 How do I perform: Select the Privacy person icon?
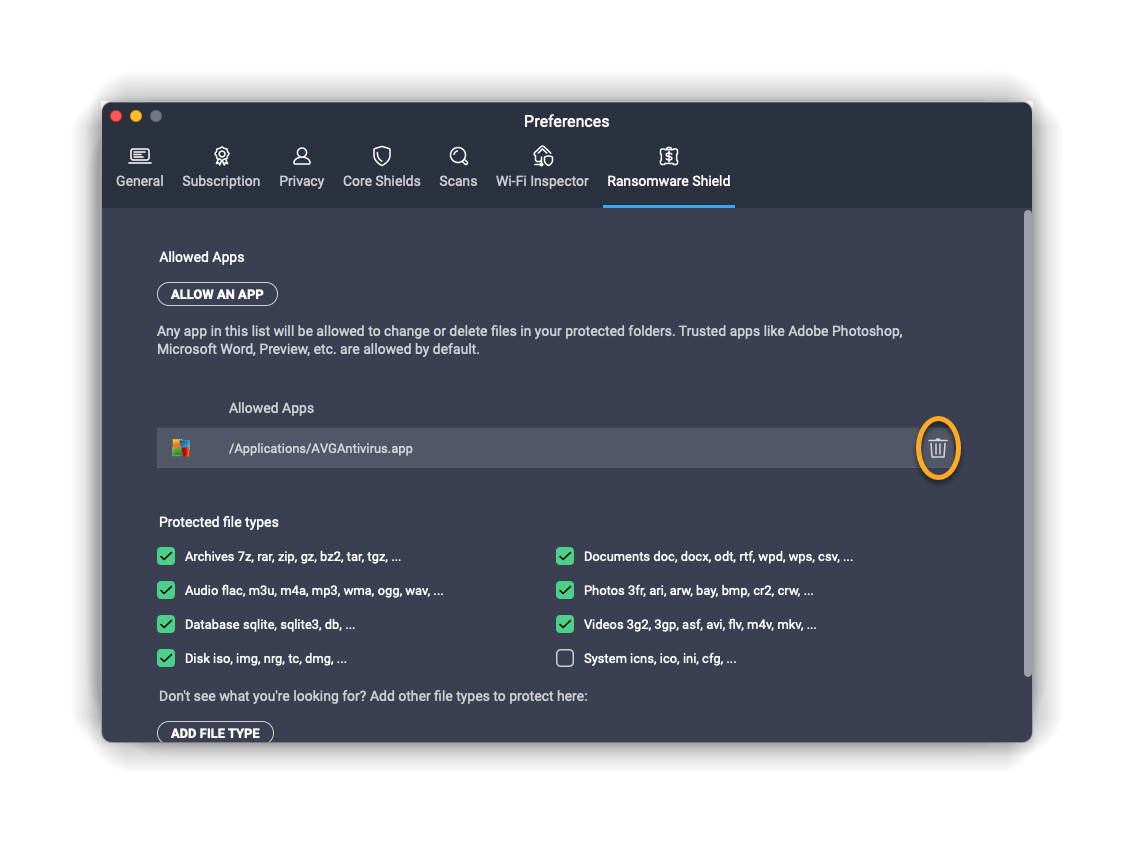pos(301,156)
